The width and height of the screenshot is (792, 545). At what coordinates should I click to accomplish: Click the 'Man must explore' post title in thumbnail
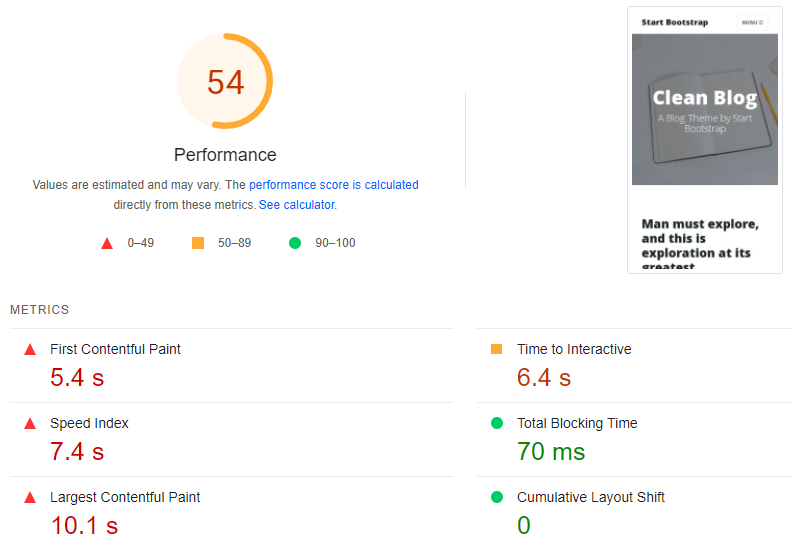(700, 244)
